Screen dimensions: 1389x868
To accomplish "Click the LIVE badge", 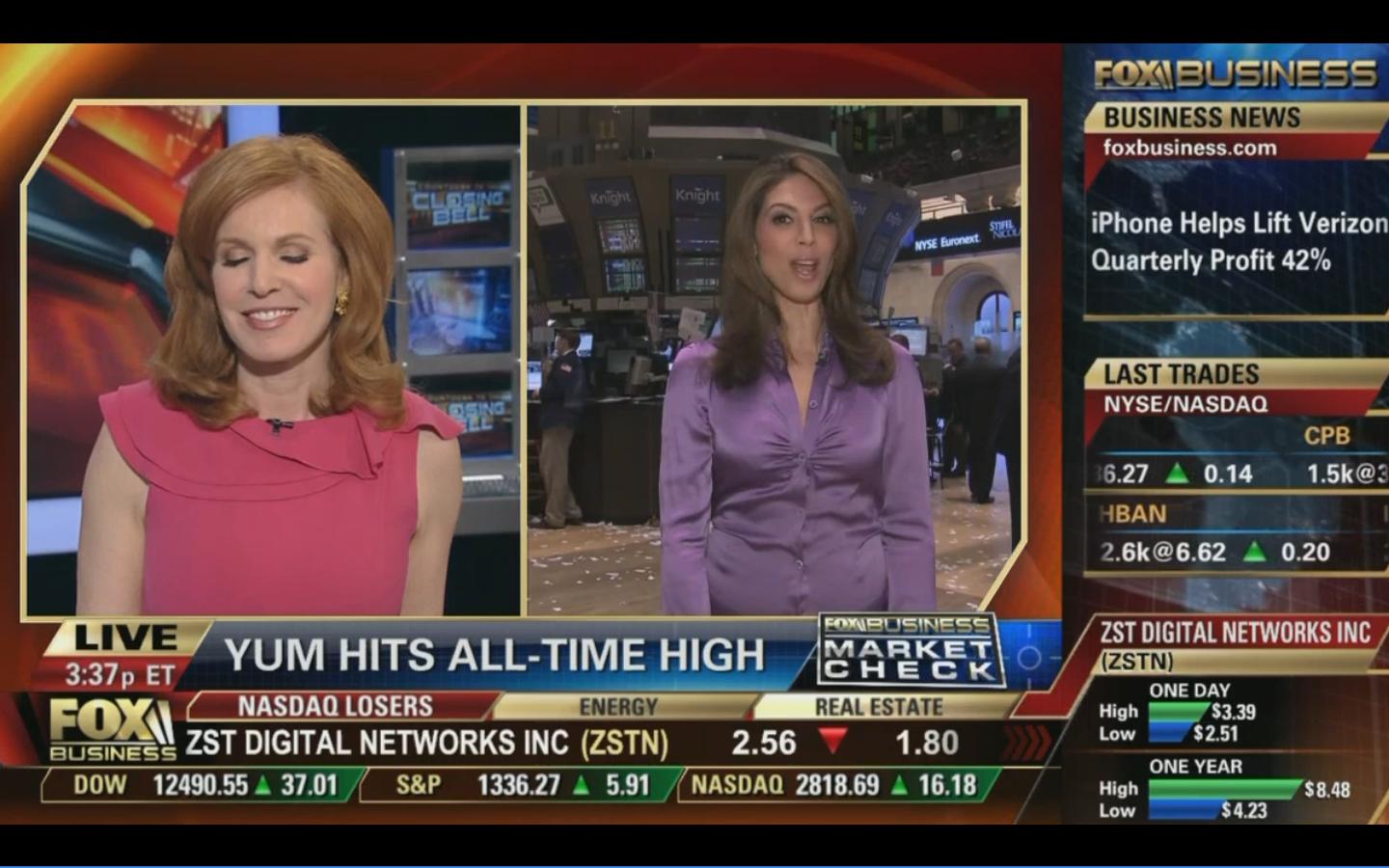I will [125, 637].
